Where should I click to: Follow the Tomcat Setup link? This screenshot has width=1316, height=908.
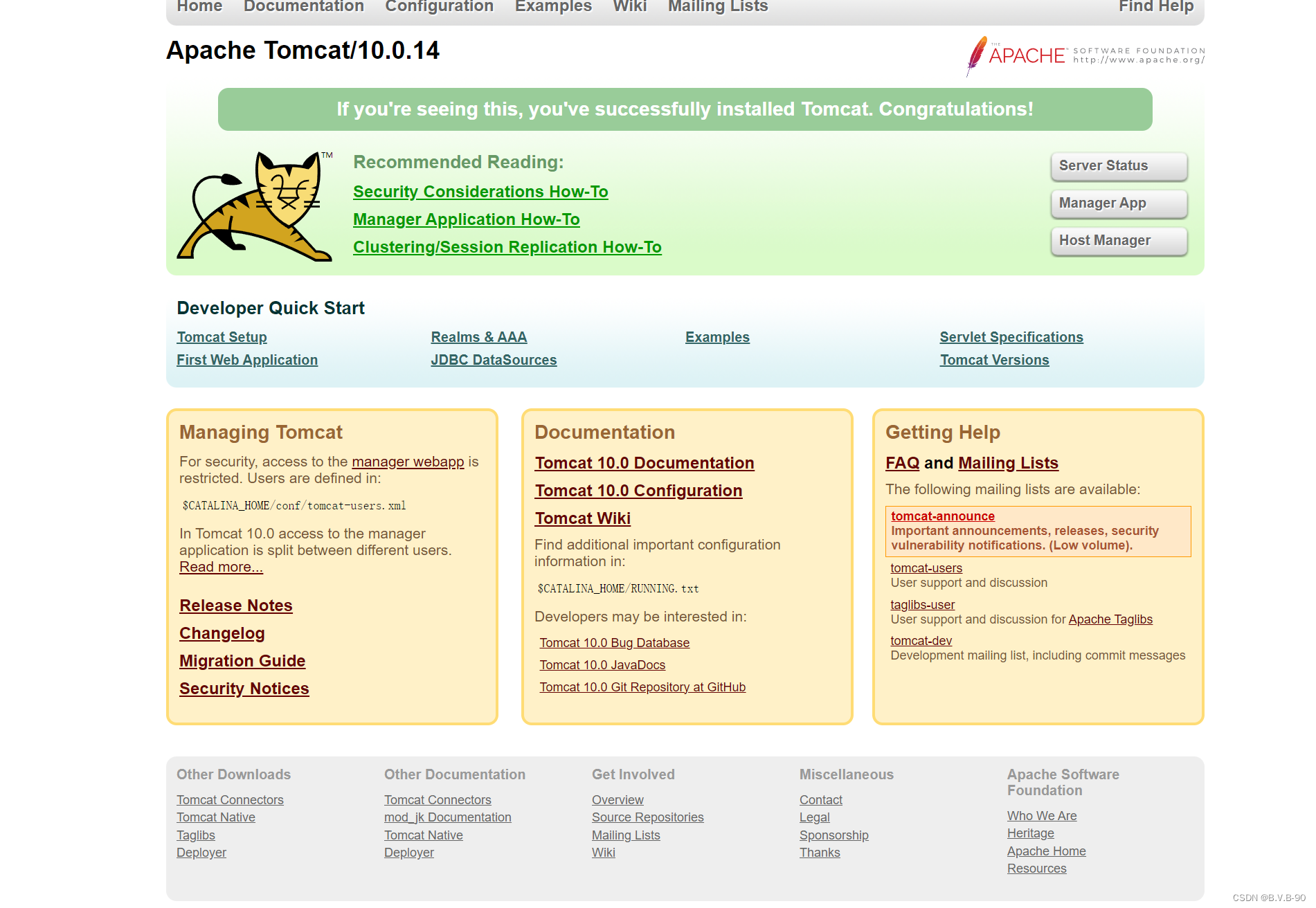coord(222,337)
